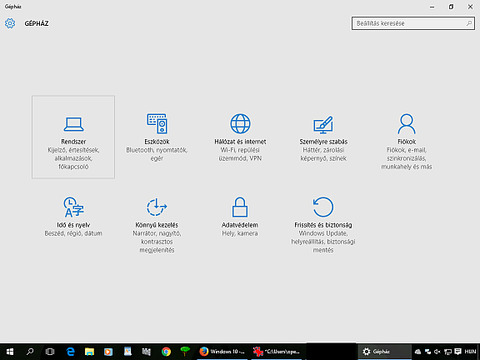Open Task View on the taskbar
480x360 pixels.
(x=50, y=351)
